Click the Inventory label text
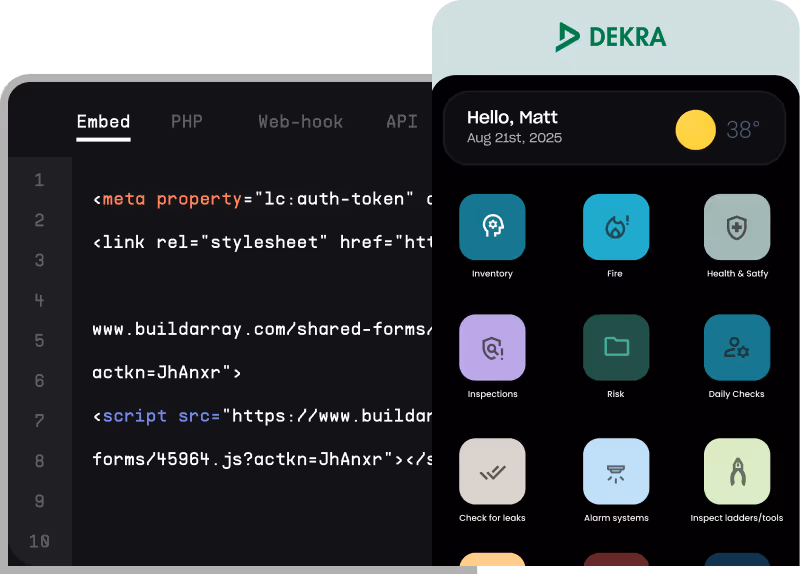 tap(492, 273)
